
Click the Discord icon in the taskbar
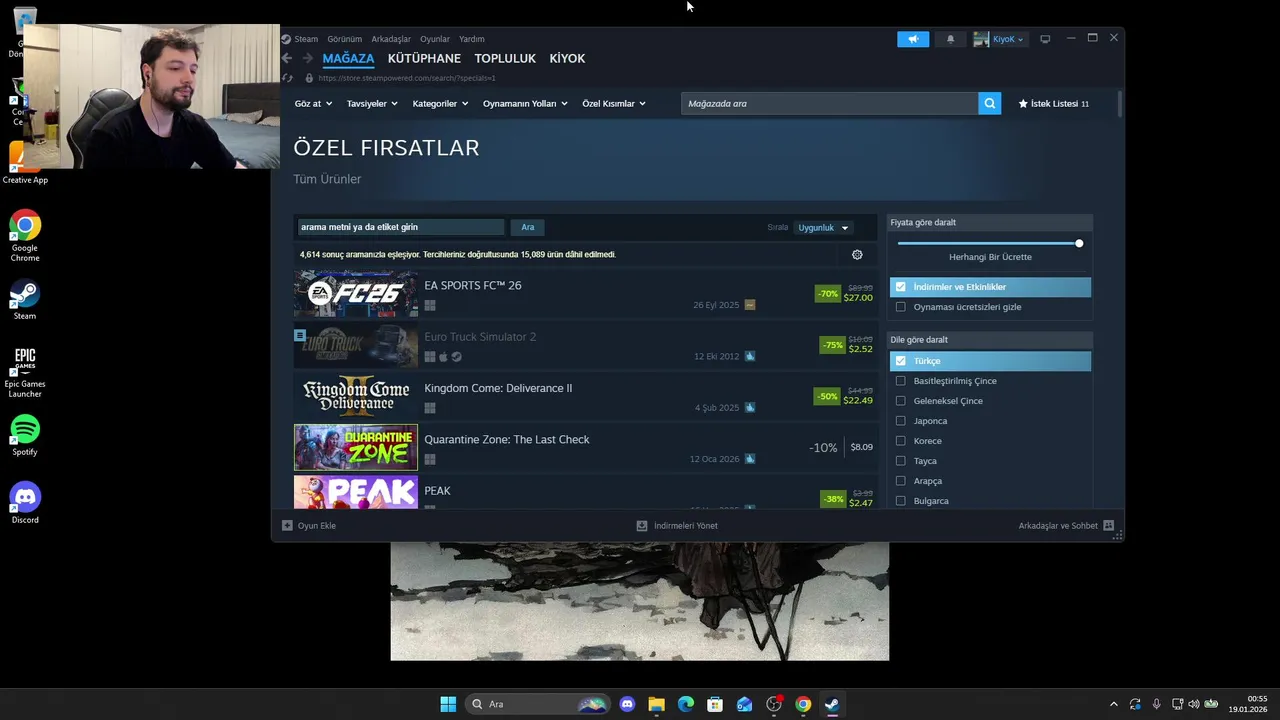point(627,704)
